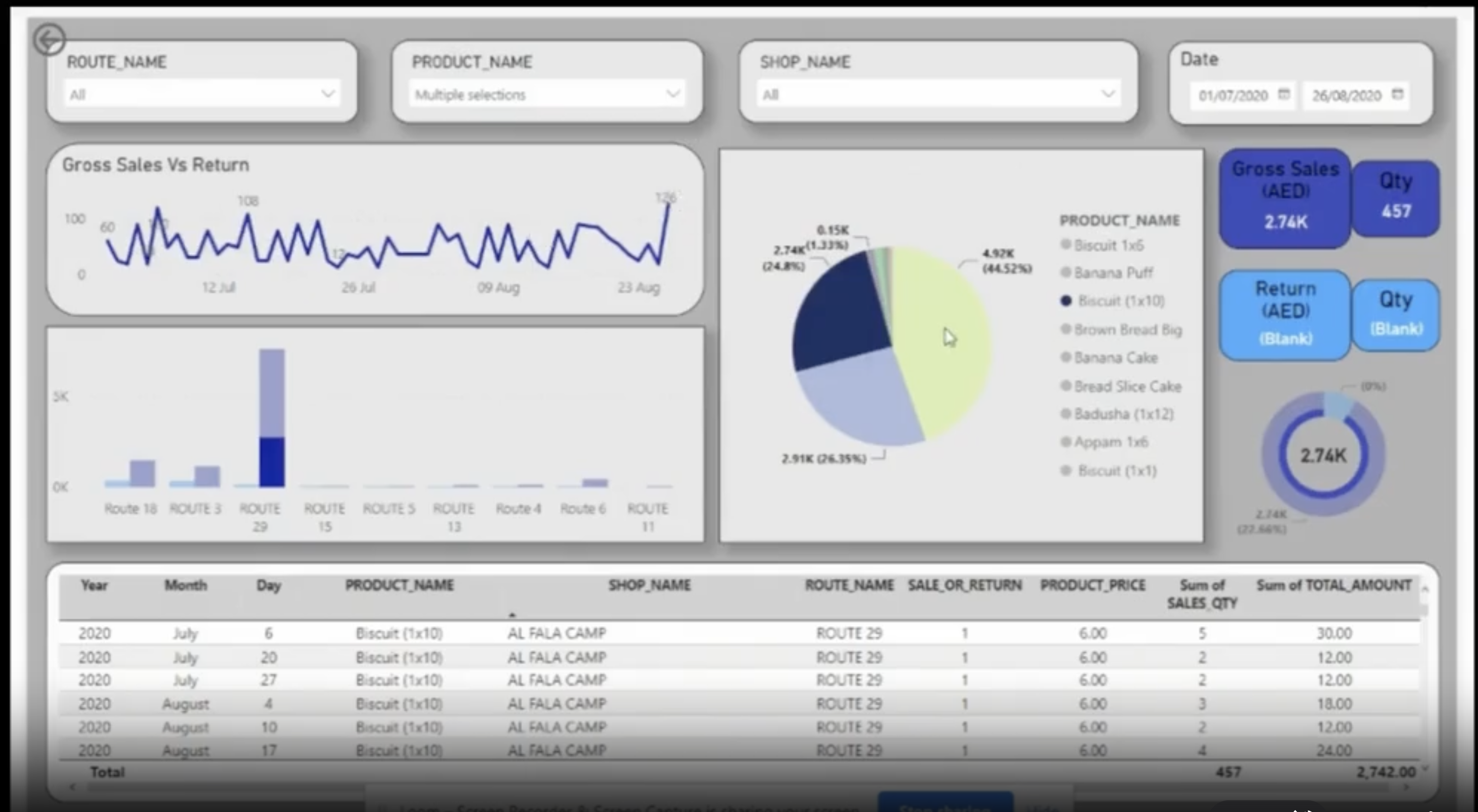Select the July 27 row Day cell

point(269,680)
